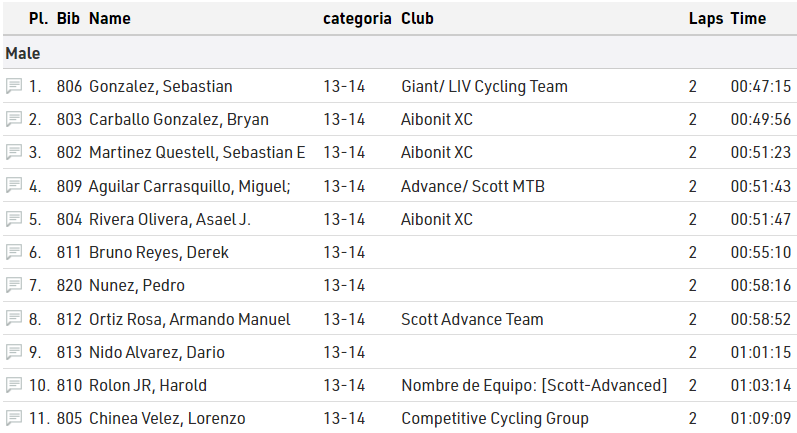Click comment icon next to Nunez, Pedro
797x433 pixels.
pos(14,286)
